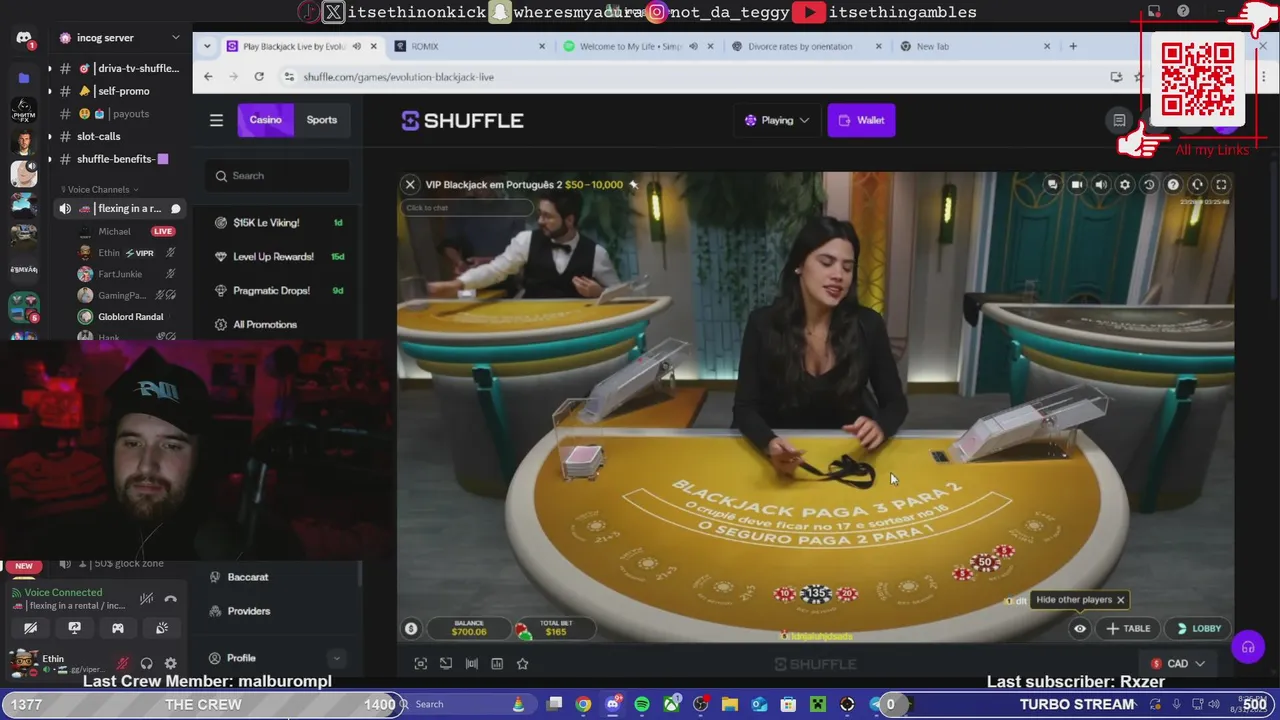Viewport: 1280px width, 720px height.
Task: Open live chat panel icon in game
Action: pos(1053,184)
